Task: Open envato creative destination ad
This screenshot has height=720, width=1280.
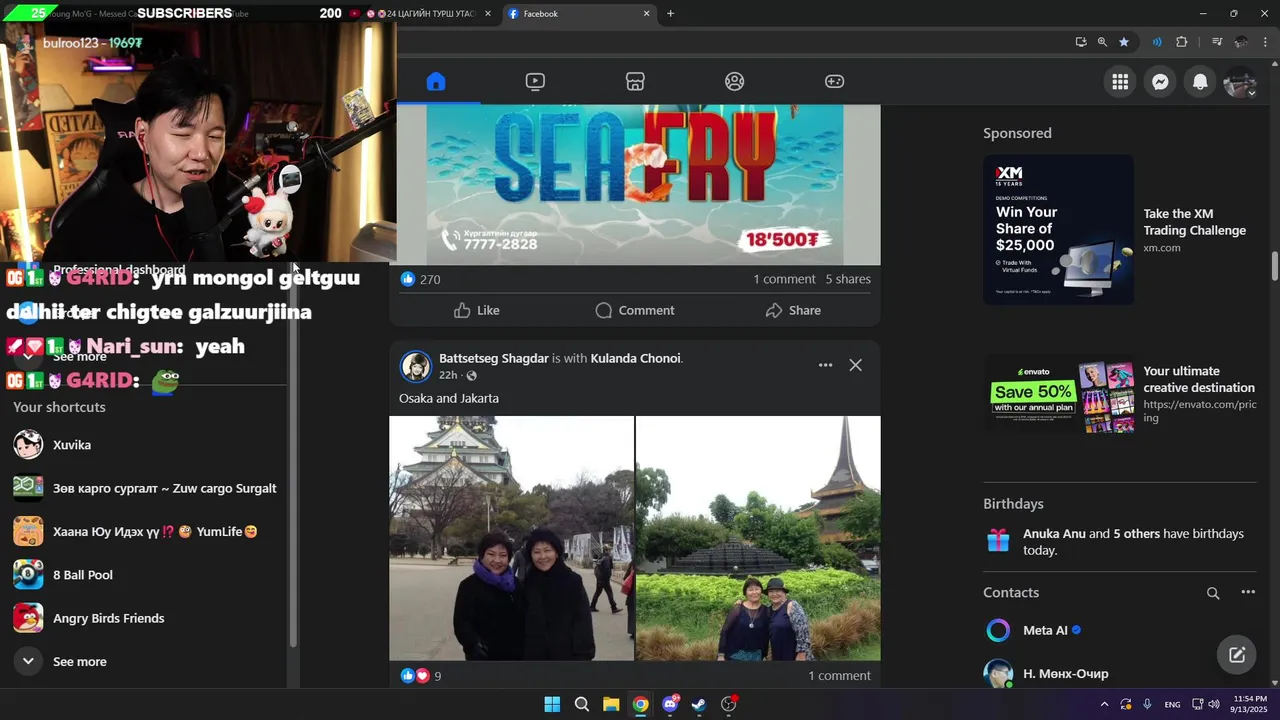Action: (1119, 396)
